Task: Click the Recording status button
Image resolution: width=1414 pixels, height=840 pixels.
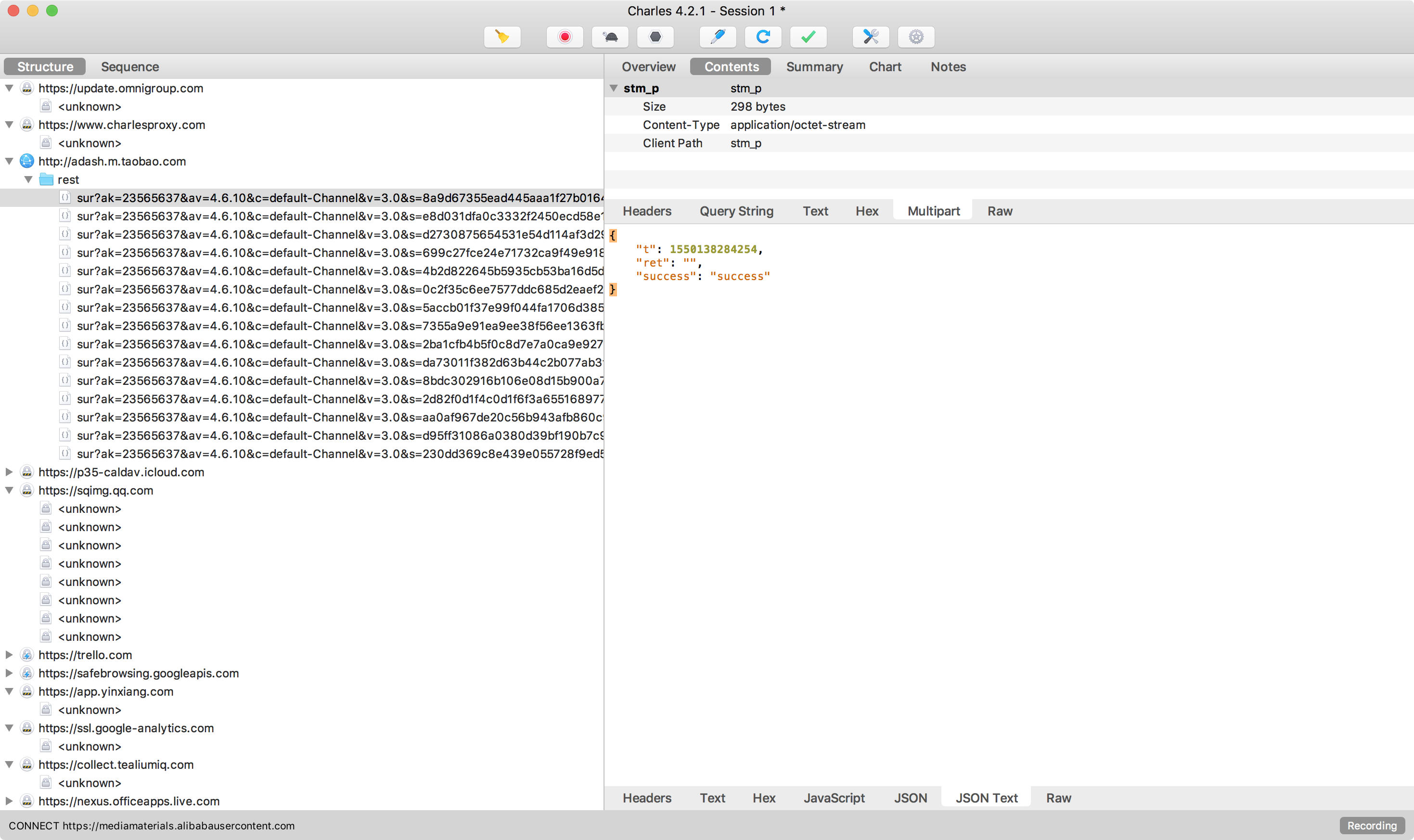Action: coord(1371,825)
